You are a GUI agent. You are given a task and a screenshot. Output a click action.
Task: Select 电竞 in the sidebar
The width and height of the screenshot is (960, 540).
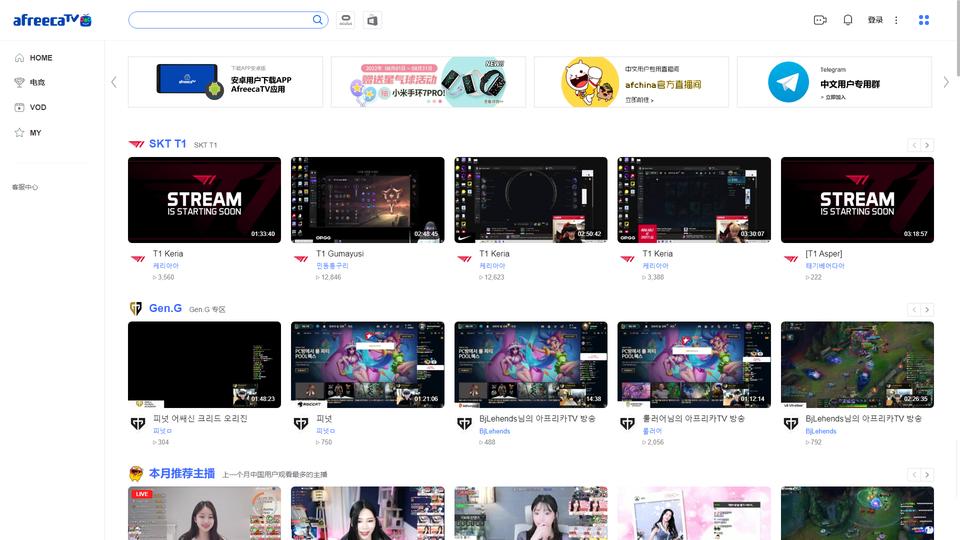click(x=37, y=82)
